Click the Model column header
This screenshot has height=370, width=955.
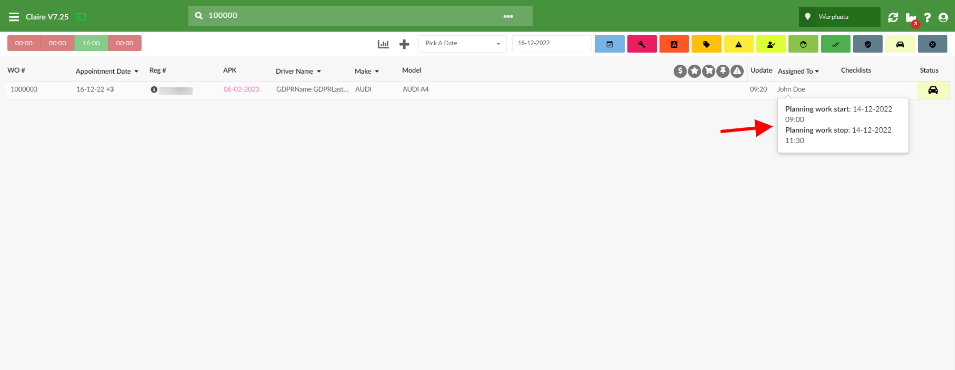click(x=412, y=71)
